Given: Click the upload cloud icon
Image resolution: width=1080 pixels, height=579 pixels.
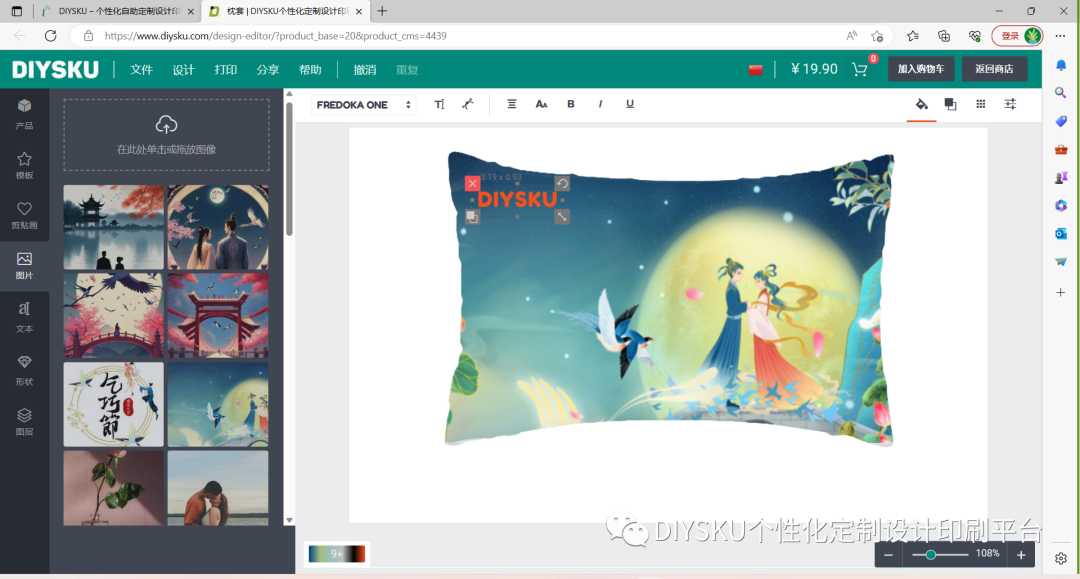Looking at the screenshot, I should [x=166, y=125].
